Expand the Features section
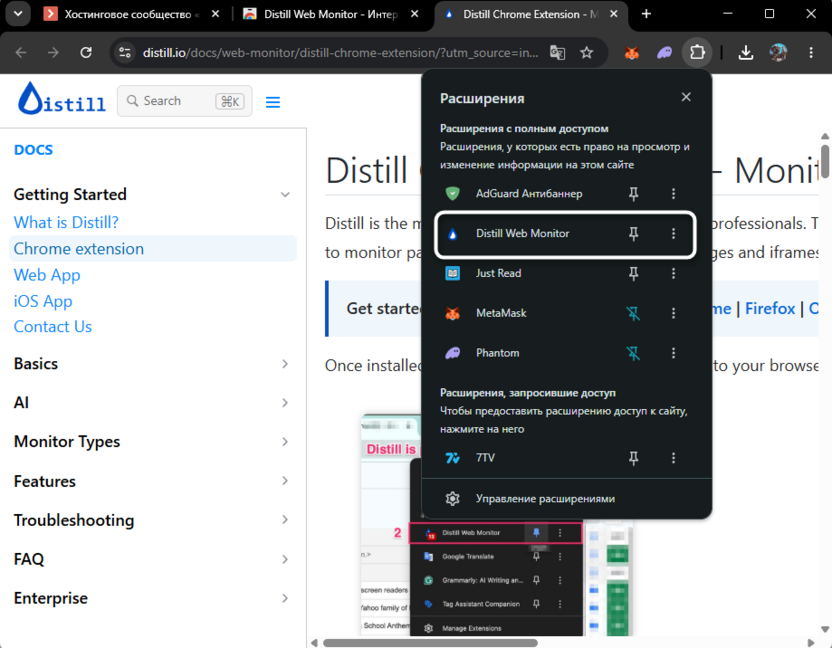The height and width of the screenshot is (648, 832). pos(285,481)
